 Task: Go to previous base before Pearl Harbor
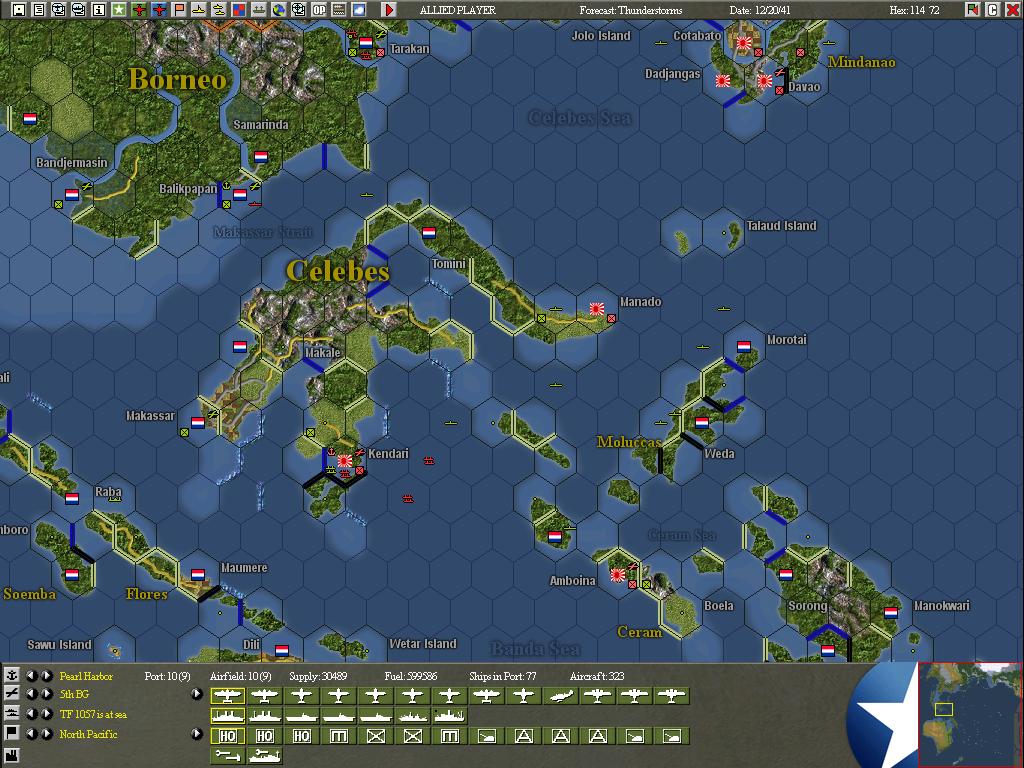(31, 676)
